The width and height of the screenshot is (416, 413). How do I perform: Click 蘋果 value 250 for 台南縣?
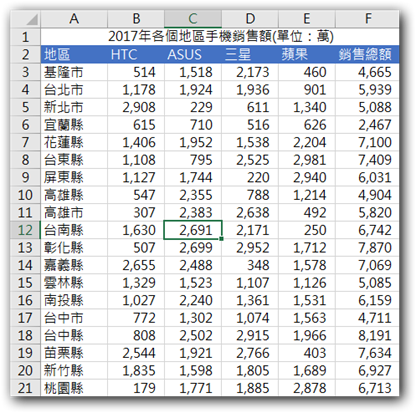click(x=307, y=230)
